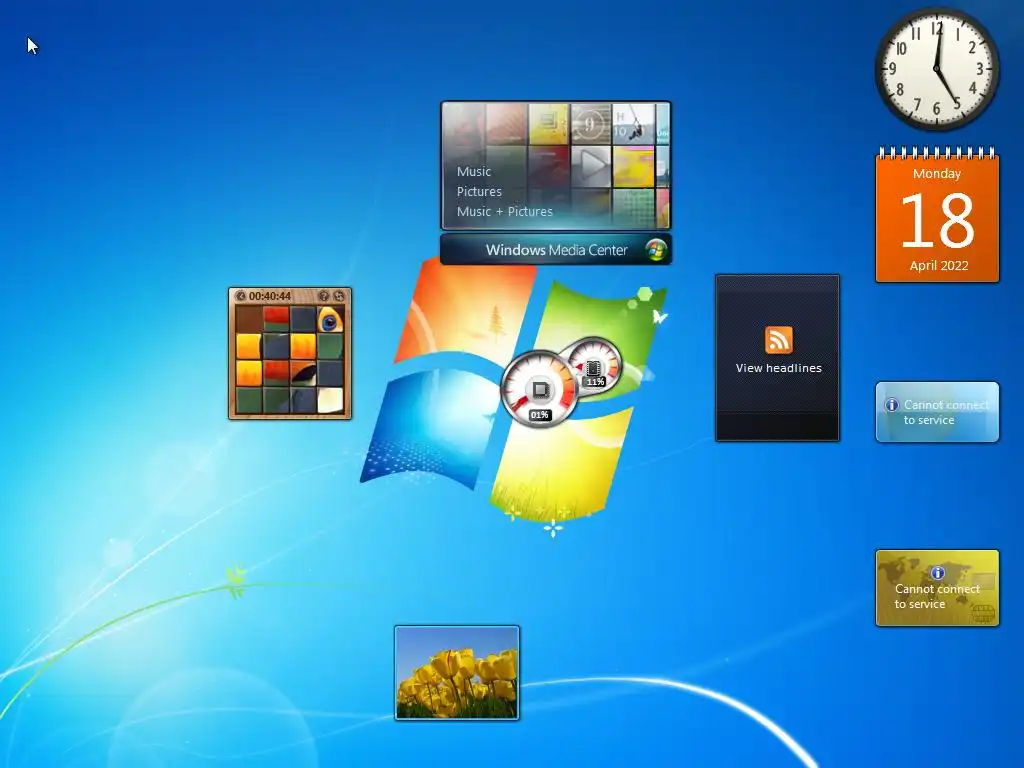1024x768 pixels.
Task: Click the gold currency gadget's "Cannot connect to service" message
Action: (x=937, y=596)
